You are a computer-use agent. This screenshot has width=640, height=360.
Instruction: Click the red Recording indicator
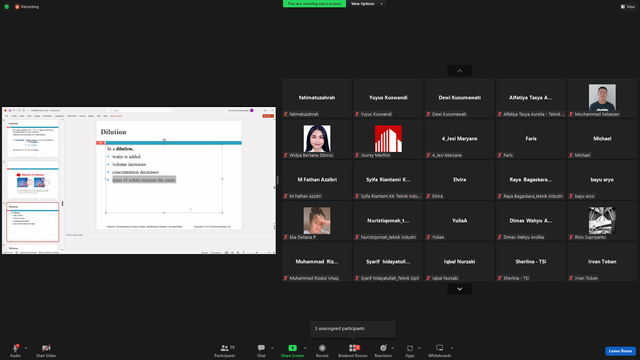(27, 7)
